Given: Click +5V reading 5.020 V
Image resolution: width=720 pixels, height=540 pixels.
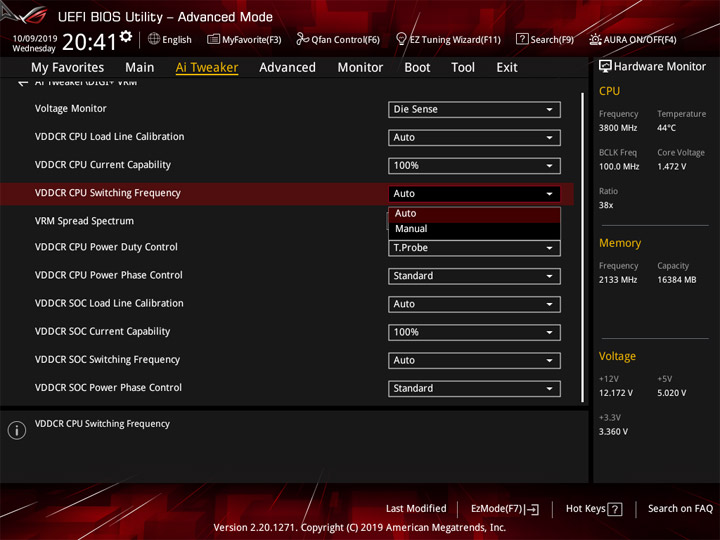Looking at the screenshot, I should (x=672, y=394).
